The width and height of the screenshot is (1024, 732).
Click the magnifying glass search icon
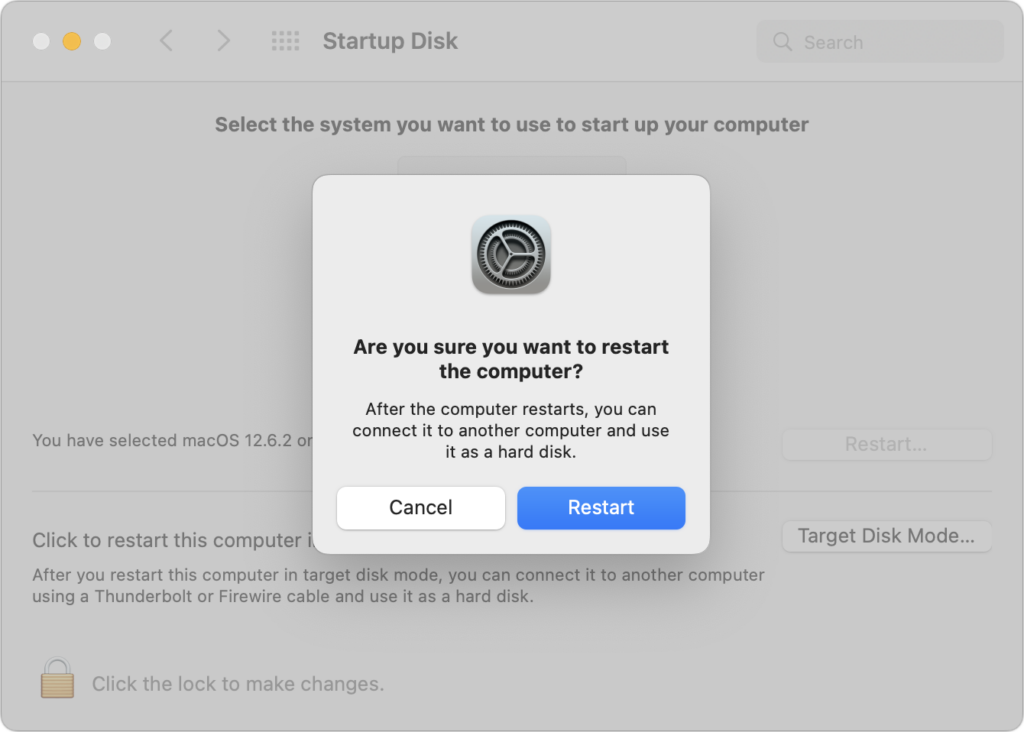[x=783, y=42]
